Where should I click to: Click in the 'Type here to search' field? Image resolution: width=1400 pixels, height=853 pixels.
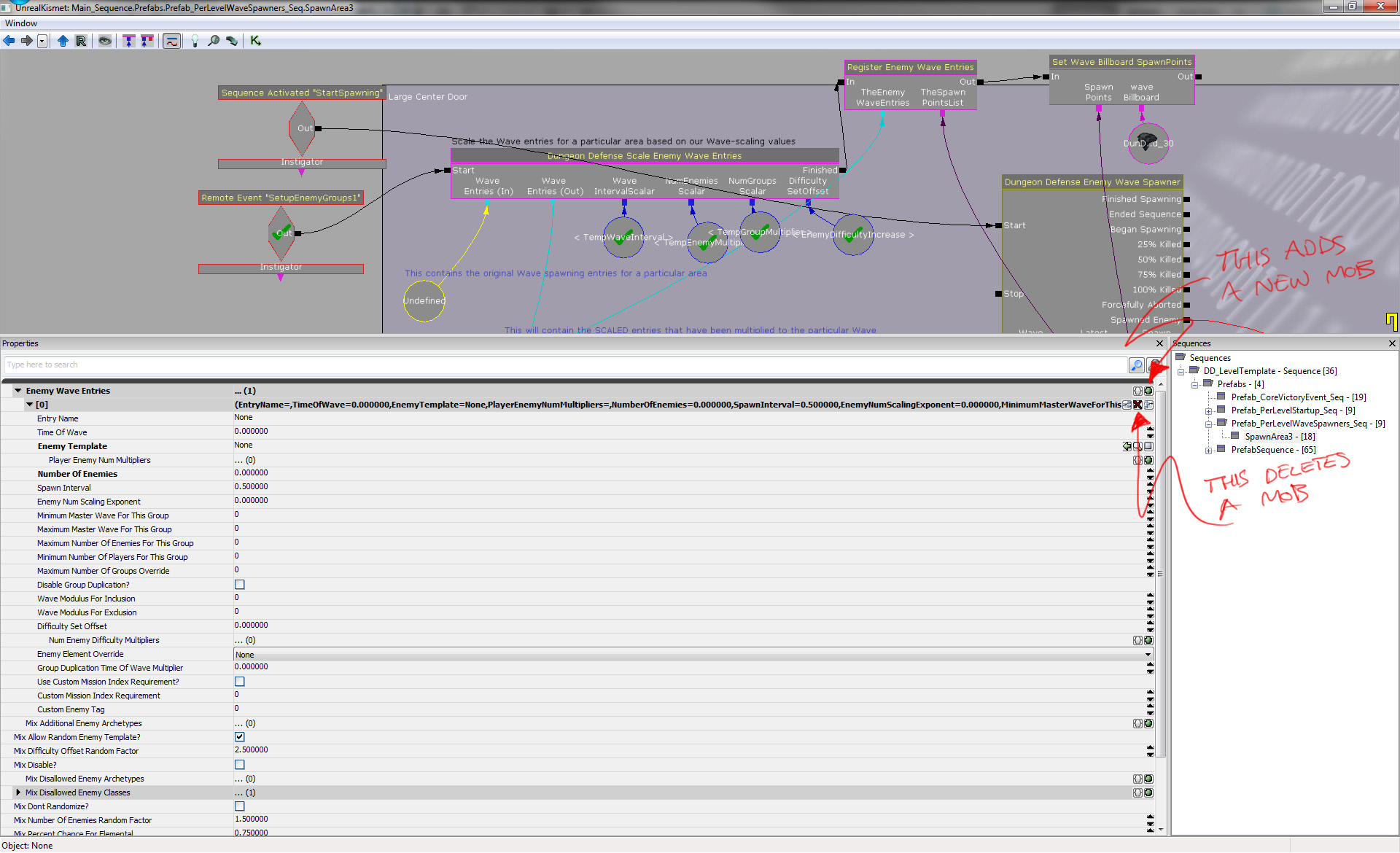[565, 365]
